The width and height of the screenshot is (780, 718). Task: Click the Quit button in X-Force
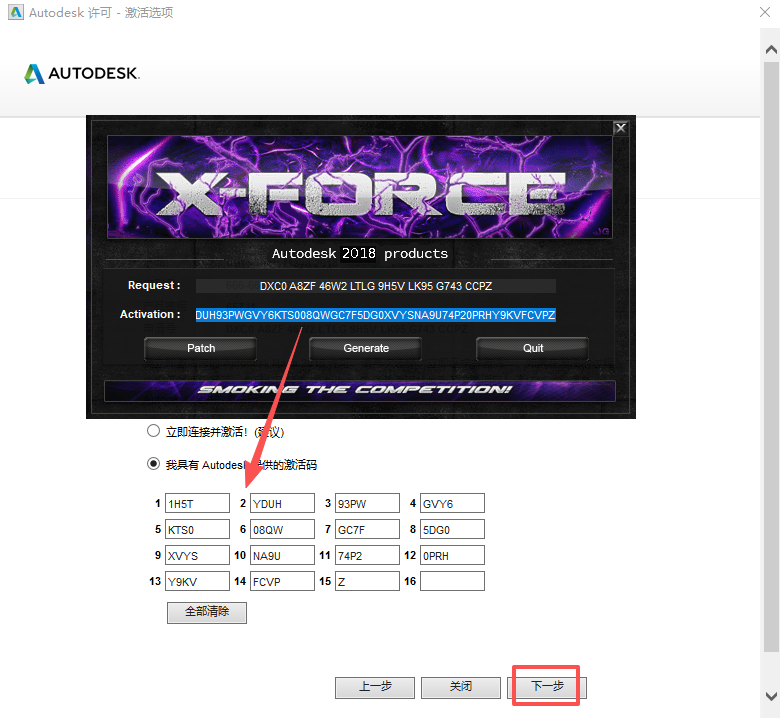(x=532, y=348)
